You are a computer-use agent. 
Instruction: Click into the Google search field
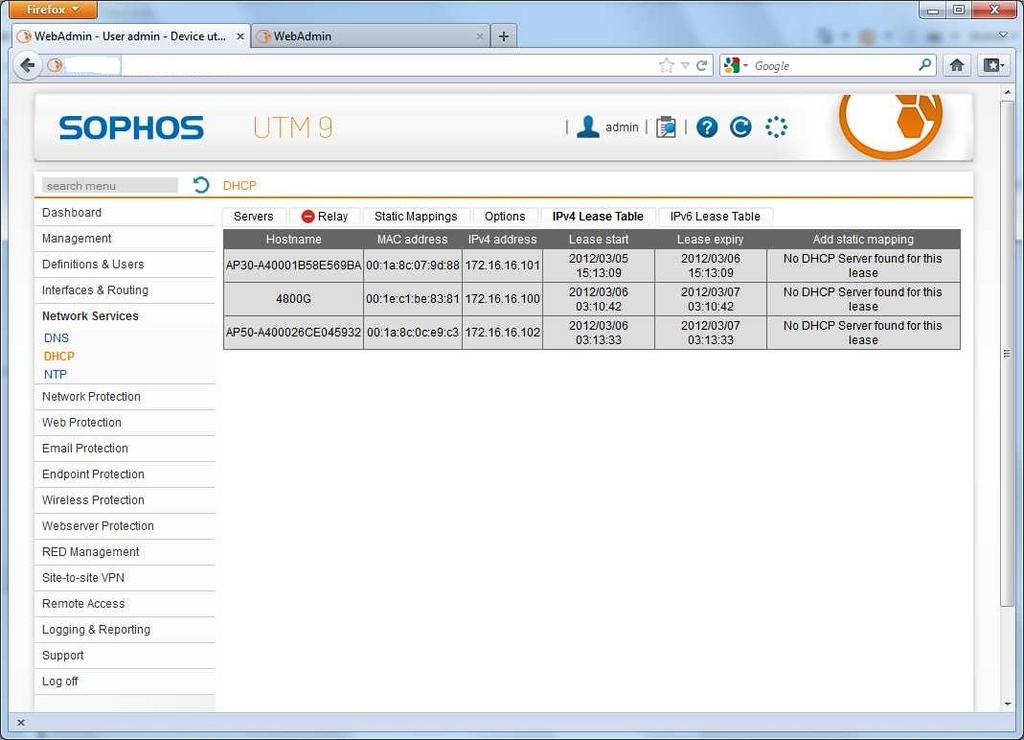click(x=835, y=65)
